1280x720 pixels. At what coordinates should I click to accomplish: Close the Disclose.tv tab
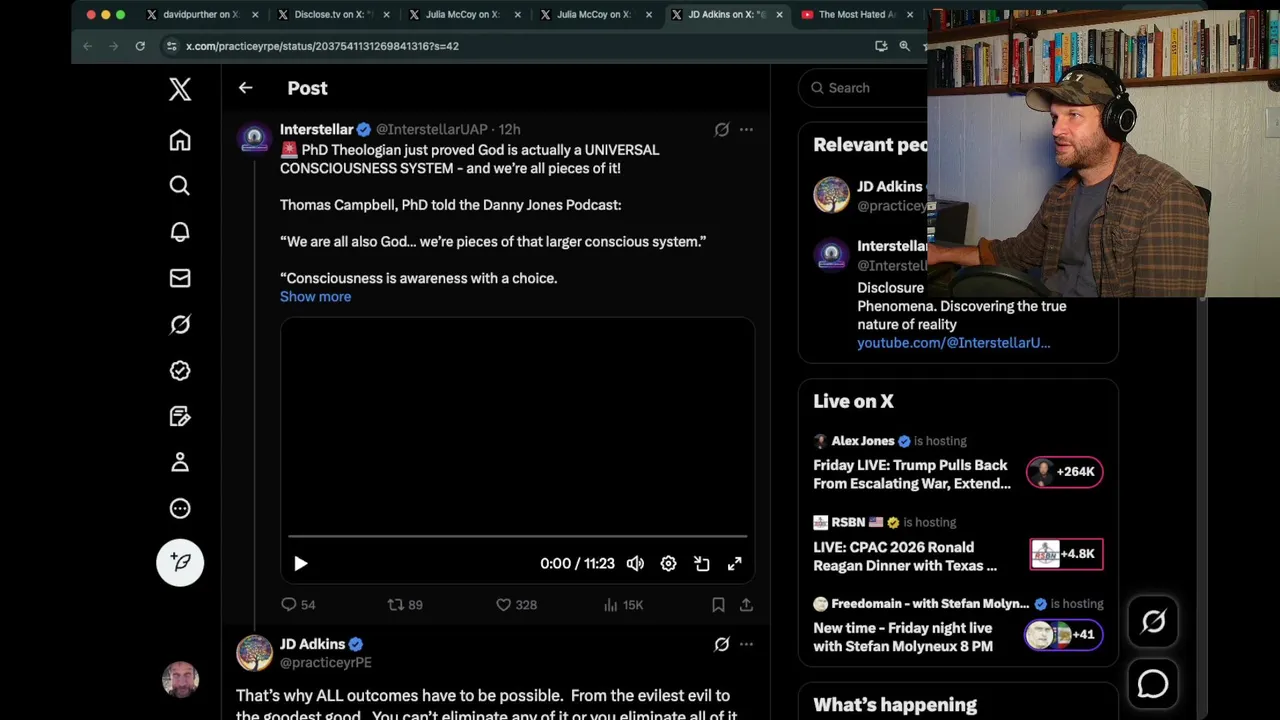click(386, 15)
